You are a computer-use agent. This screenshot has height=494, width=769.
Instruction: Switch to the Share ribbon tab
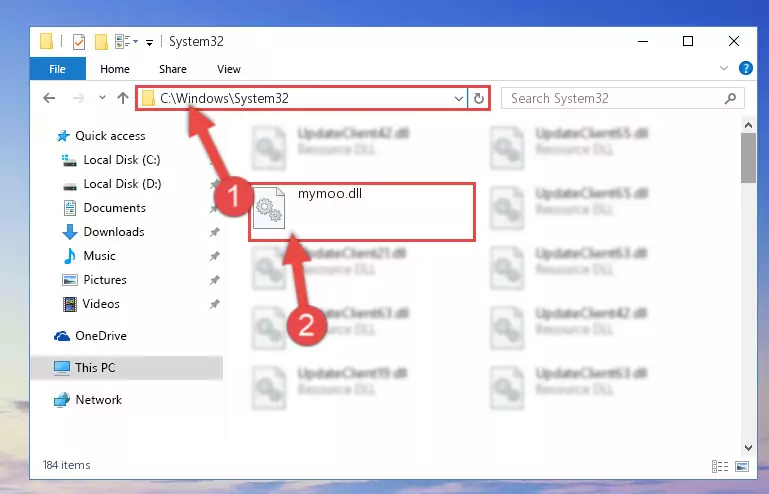[173, 69]
